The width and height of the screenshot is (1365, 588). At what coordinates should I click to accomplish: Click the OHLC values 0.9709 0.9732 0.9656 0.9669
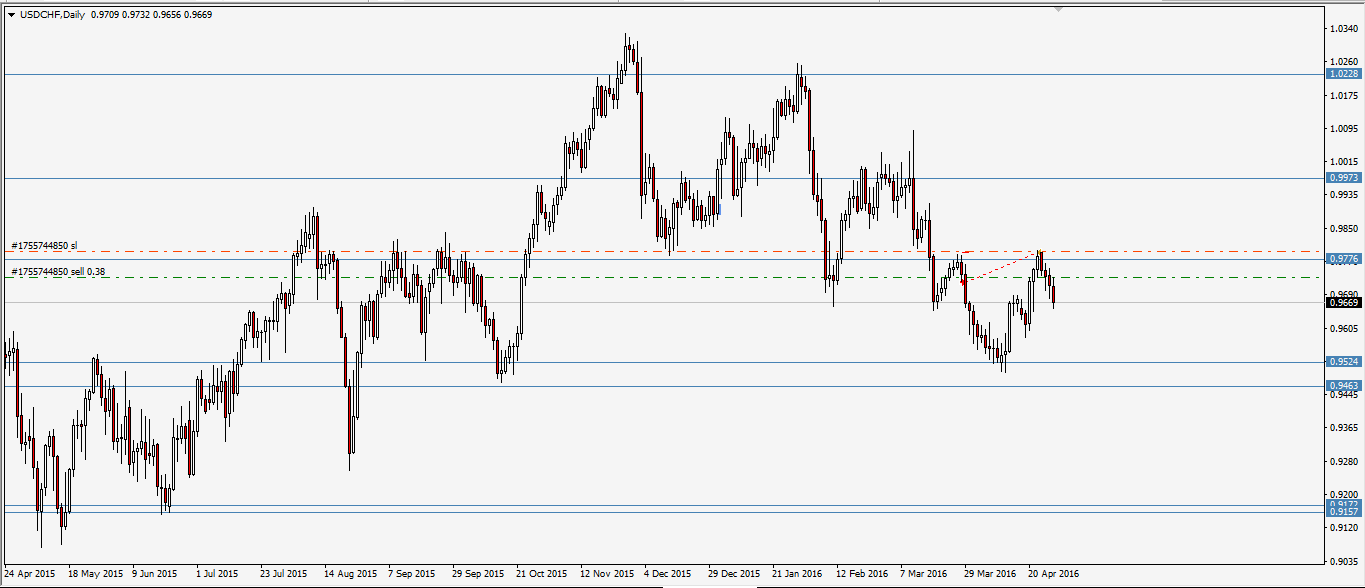[x=151, y=15]
